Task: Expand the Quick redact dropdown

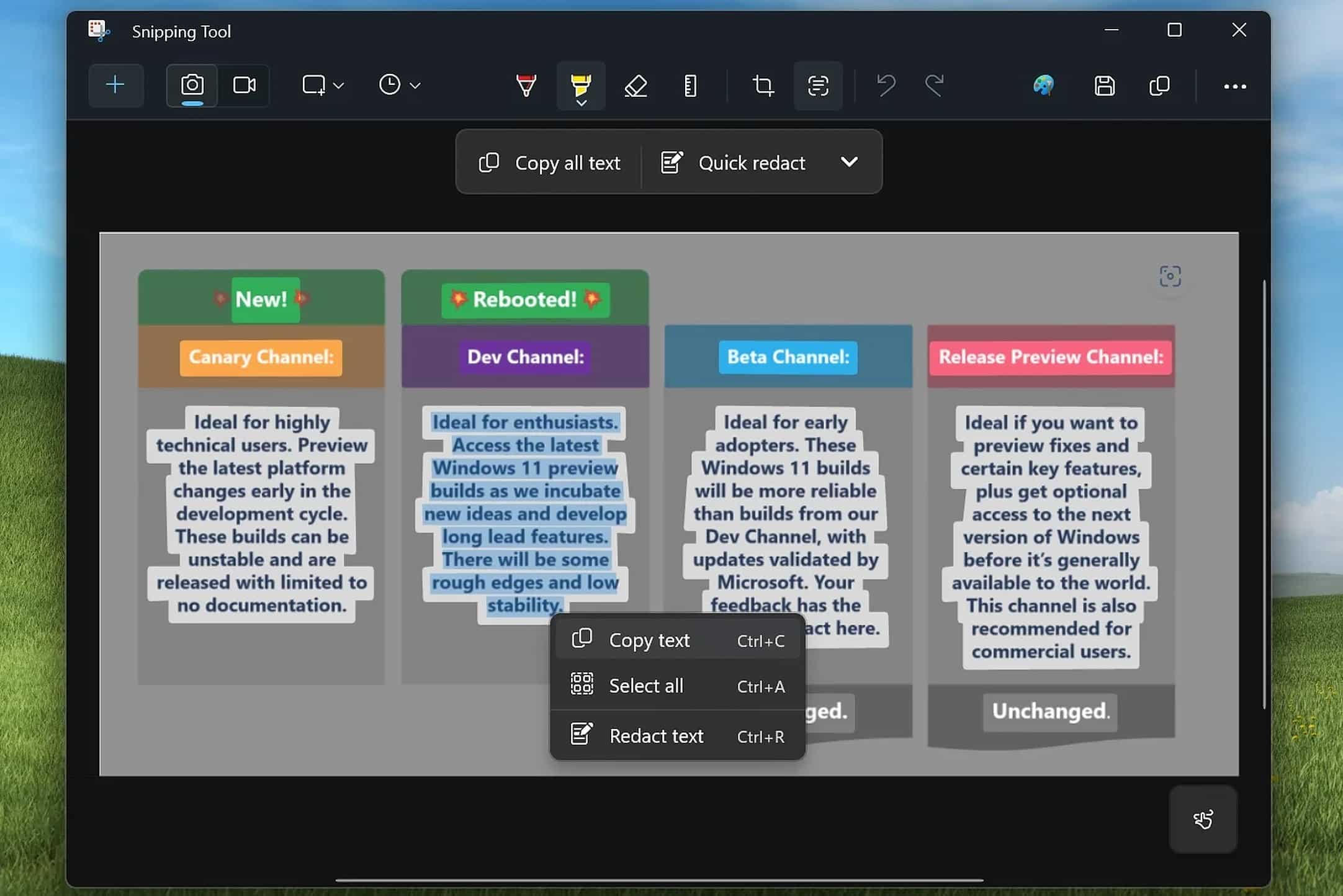Action: tap(849, 162)
